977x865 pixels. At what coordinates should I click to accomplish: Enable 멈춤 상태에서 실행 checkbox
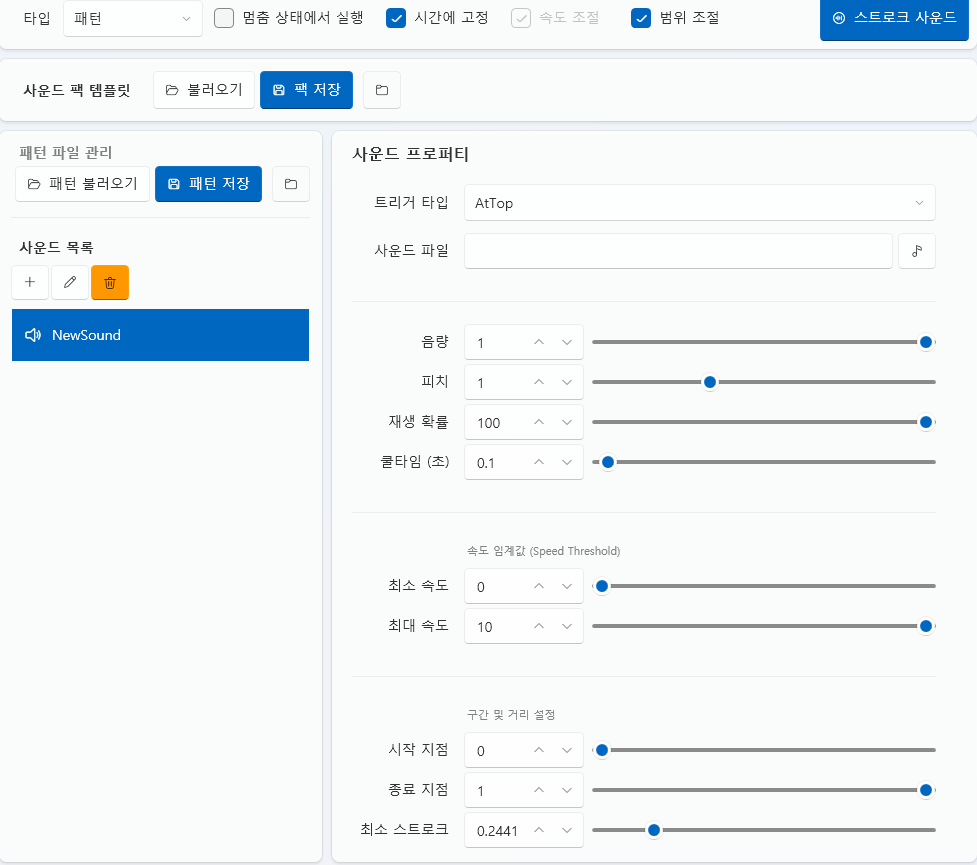pos(224,18)
